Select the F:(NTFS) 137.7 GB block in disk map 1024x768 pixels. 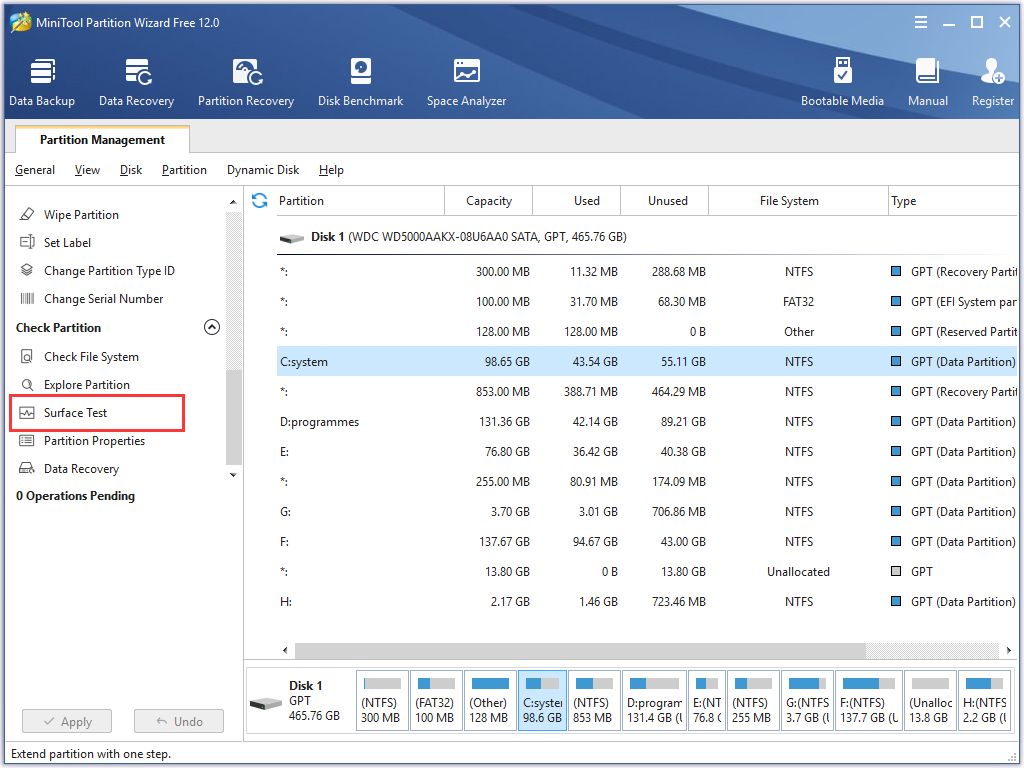[869, 701]
